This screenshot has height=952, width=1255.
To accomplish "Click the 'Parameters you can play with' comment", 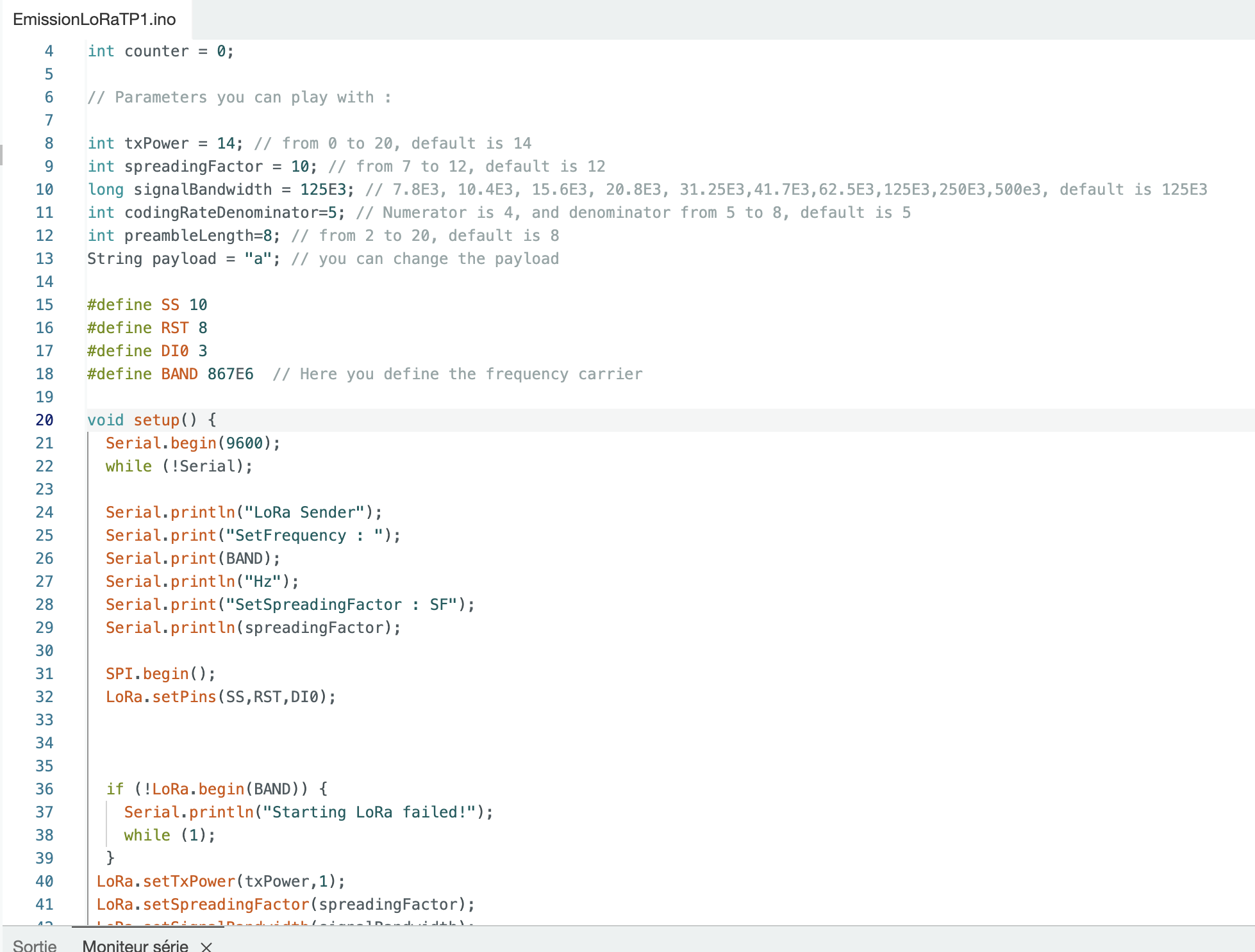I will [239, 97].
